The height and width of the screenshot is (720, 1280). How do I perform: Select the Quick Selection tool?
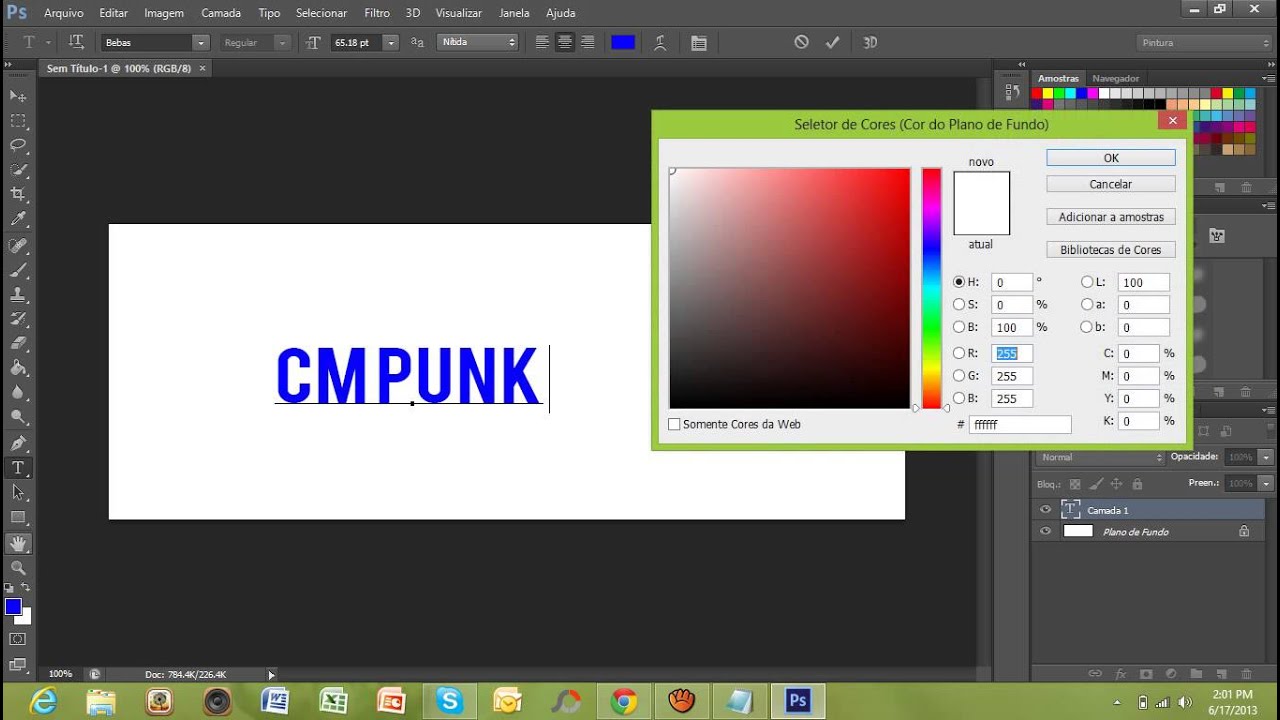coord(18,170)
